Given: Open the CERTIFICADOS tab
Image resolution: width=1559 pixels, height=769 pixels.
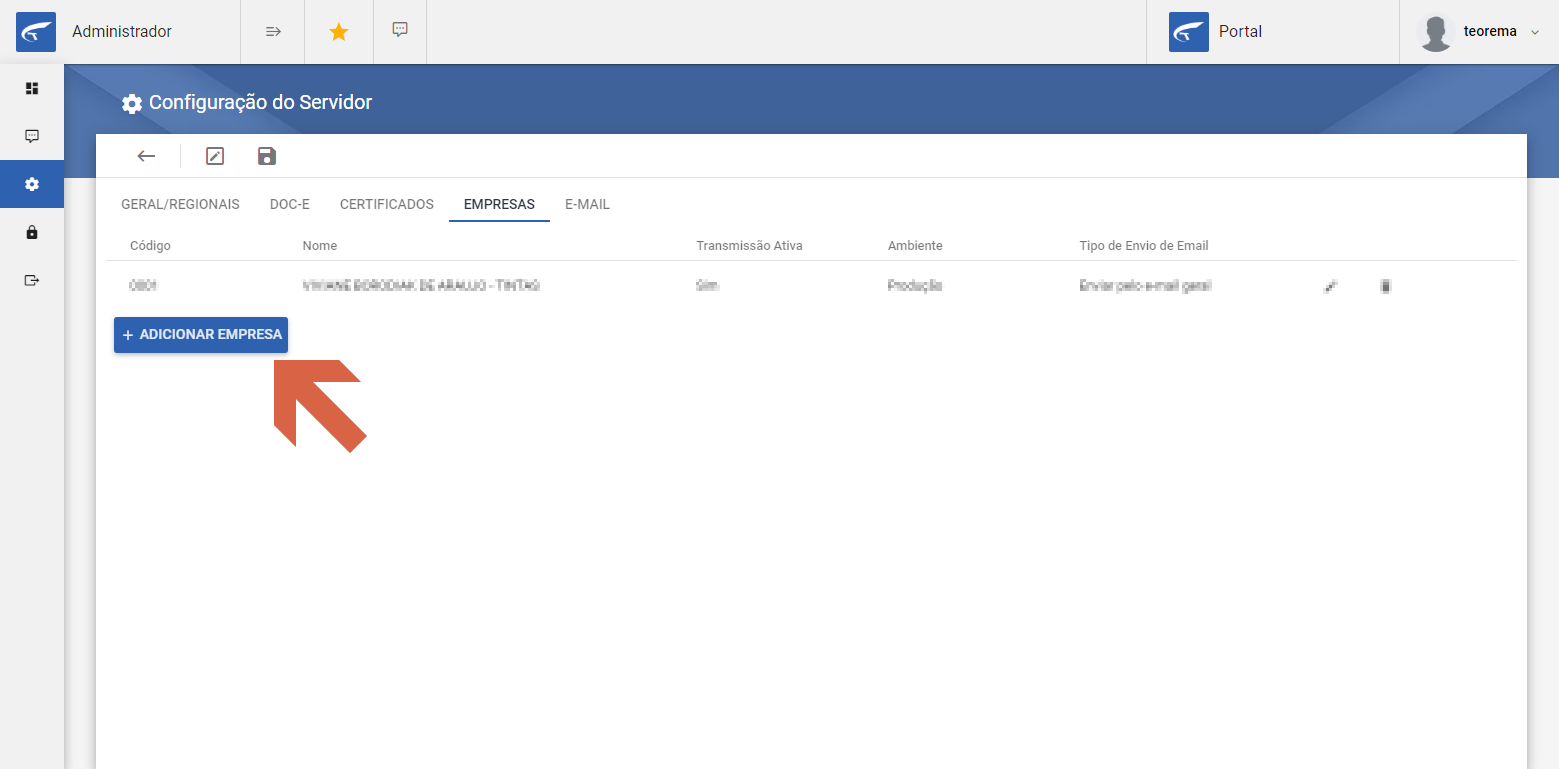Looking at the screenshot, I should click(387, 204).
